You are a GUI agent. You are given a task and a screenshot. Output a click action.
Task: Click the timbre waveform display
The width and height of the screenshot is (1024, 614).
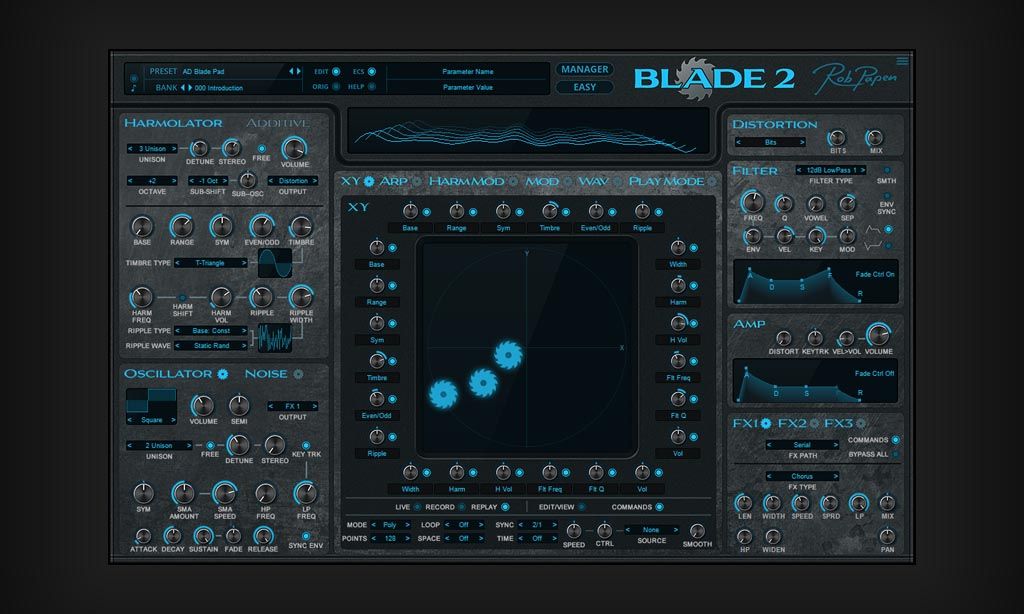275,263
